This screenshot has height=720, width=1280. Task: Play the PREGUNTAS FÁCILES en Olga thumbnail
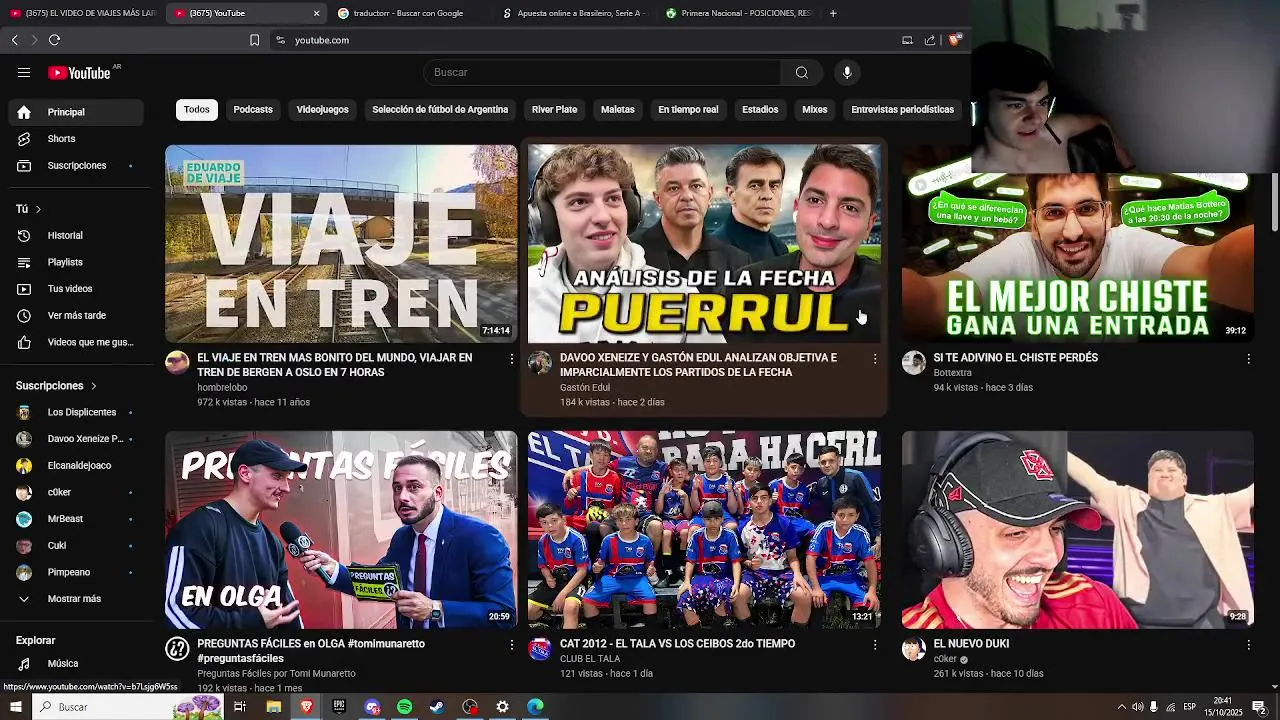[x=341, y=530]
